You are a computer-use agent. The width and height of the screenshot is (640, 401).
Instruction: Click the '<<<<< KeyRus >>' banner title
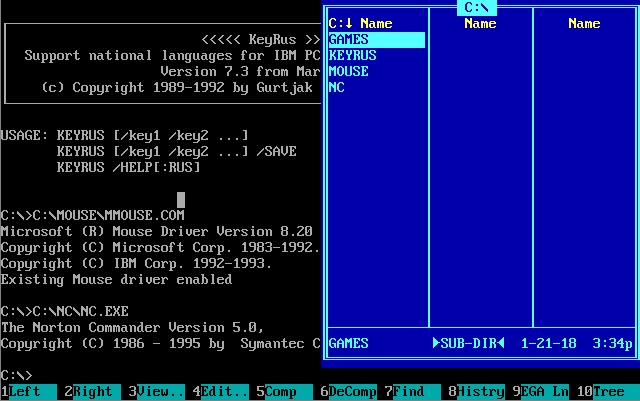(260, 40)
